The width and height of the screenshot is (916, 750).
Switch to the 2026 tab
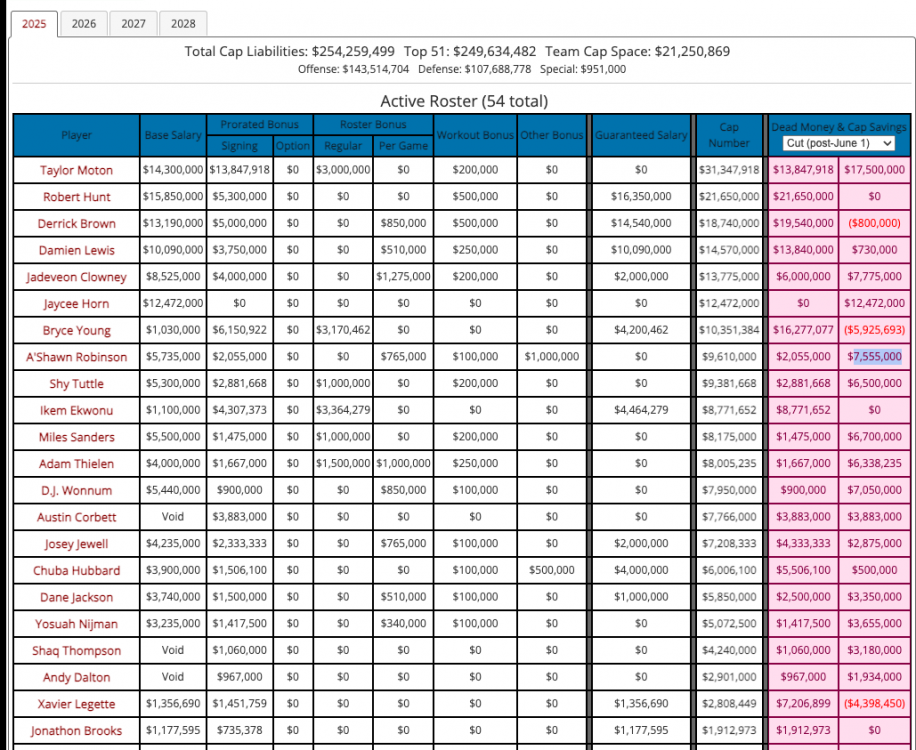(84, 23)
